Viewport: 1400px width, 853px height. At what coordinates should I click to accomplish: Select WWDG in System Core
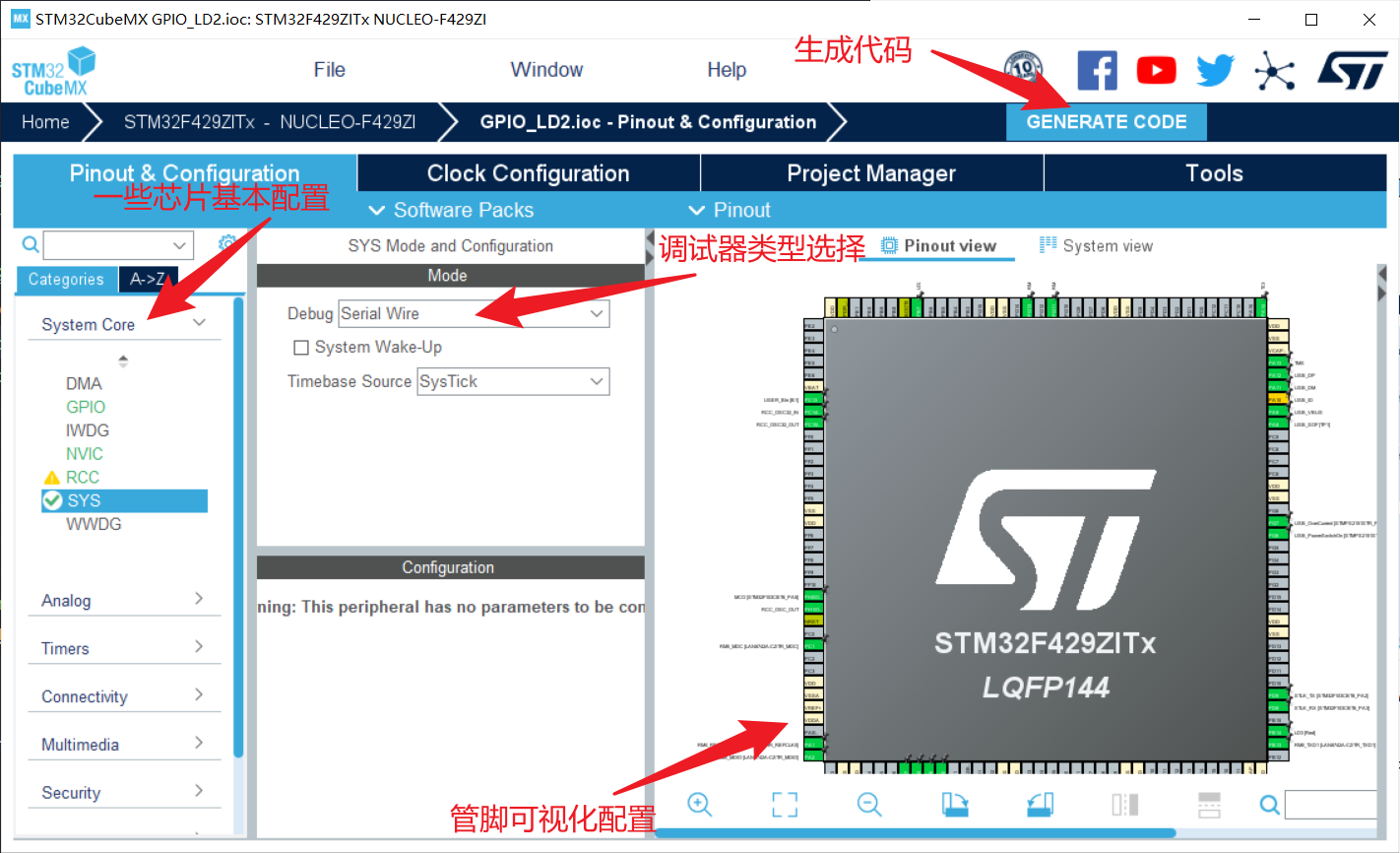pos(94,524)
